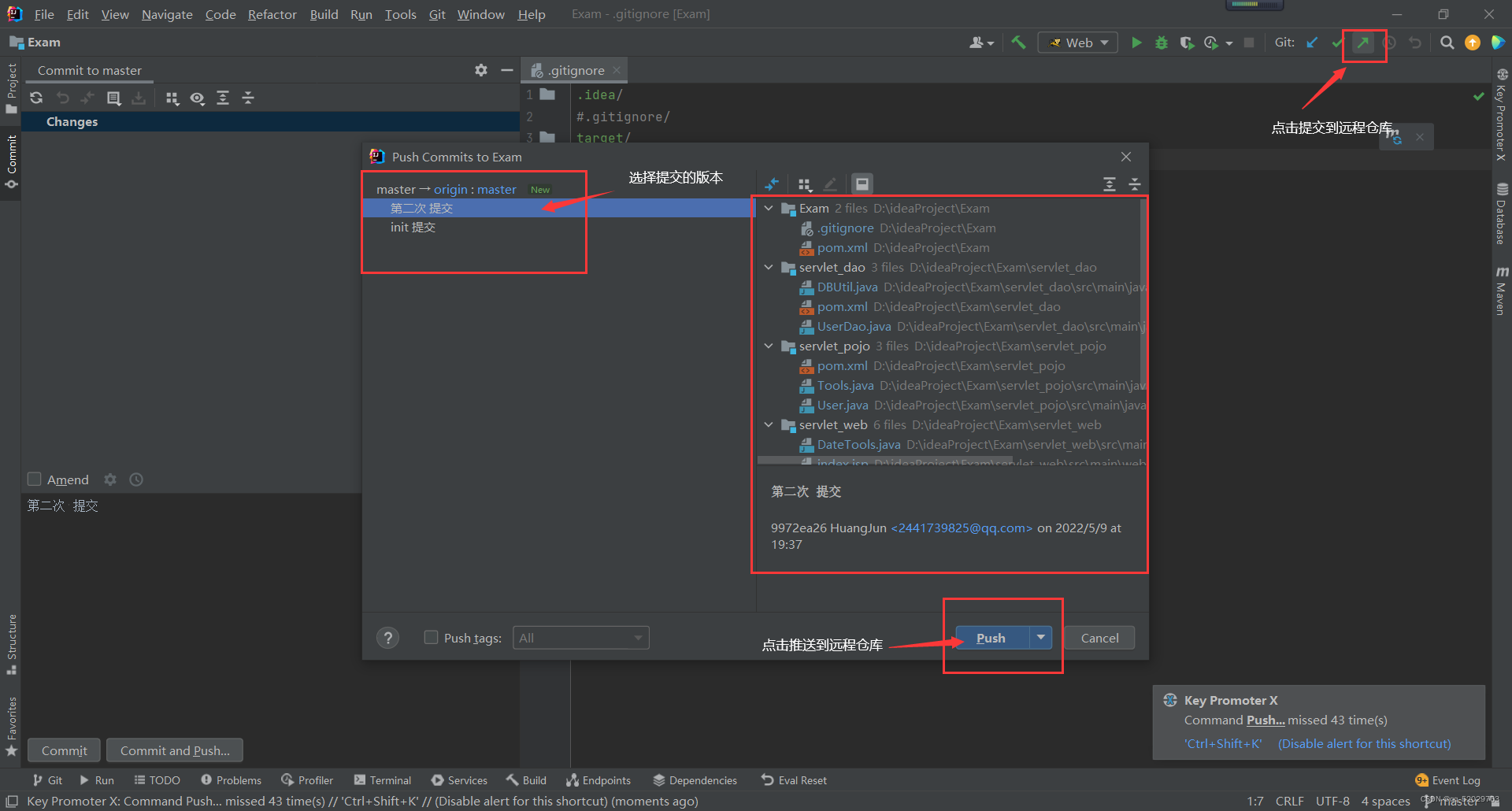
Task: Open the Push tags All combo box
Action: pyautogui.click(x=581, y=638)
